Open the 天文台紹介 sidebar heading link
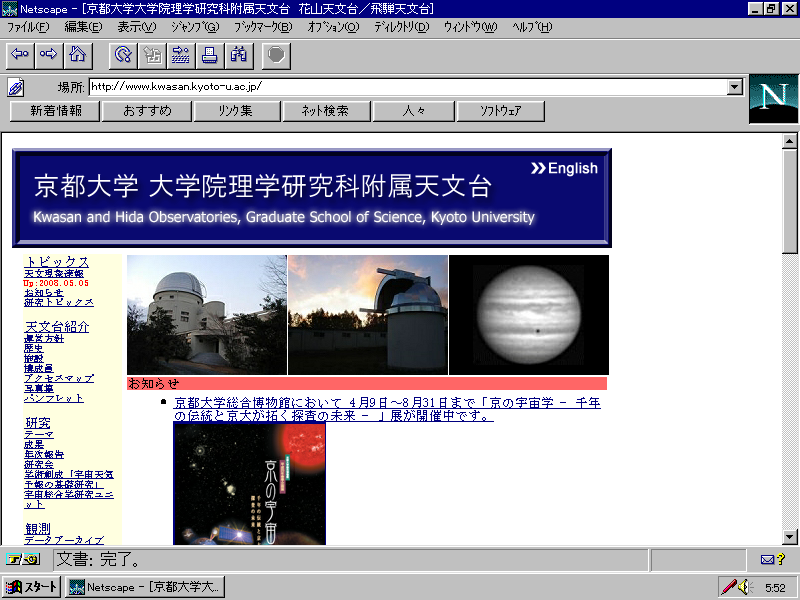This screenshot has height=600, width=800. tap(57, 327)
